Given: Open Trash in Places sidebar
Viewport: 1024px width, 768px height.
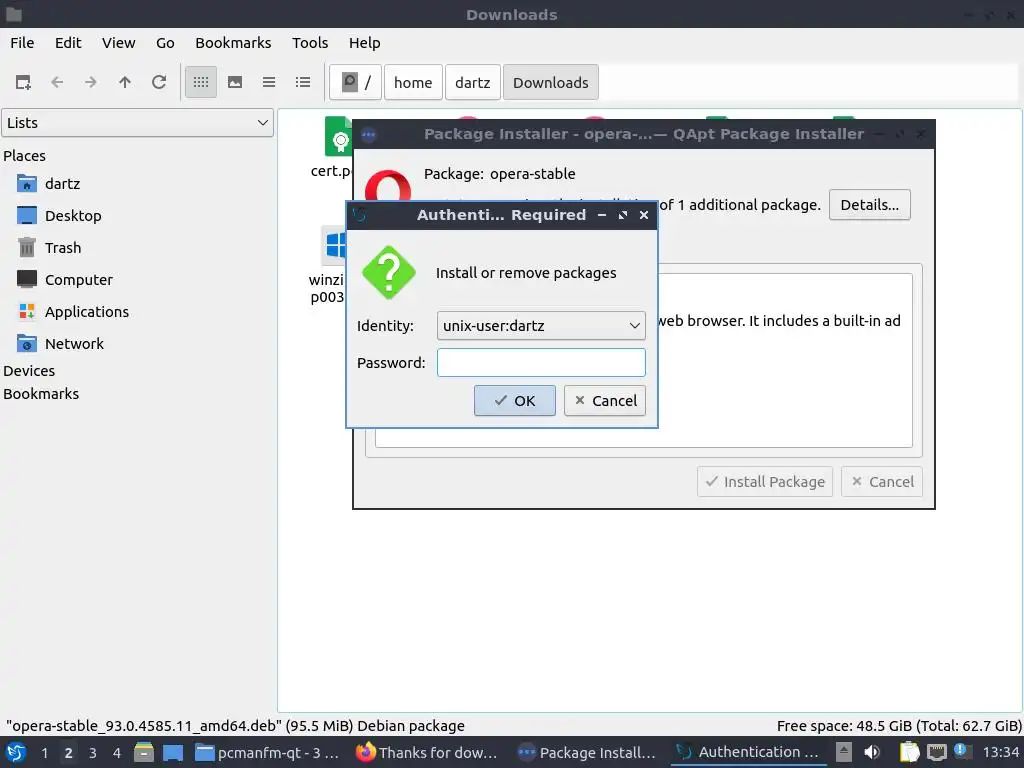Looking at the screenshot, I should (x=63, y=248).
